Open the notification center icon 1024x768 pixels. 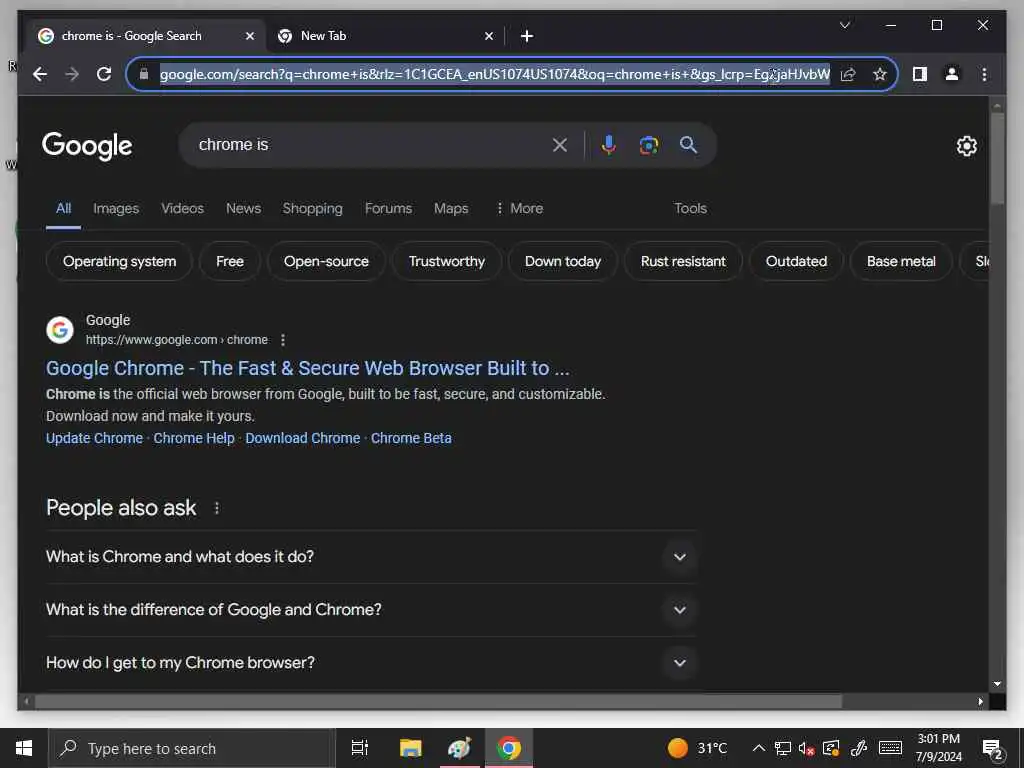992,749
